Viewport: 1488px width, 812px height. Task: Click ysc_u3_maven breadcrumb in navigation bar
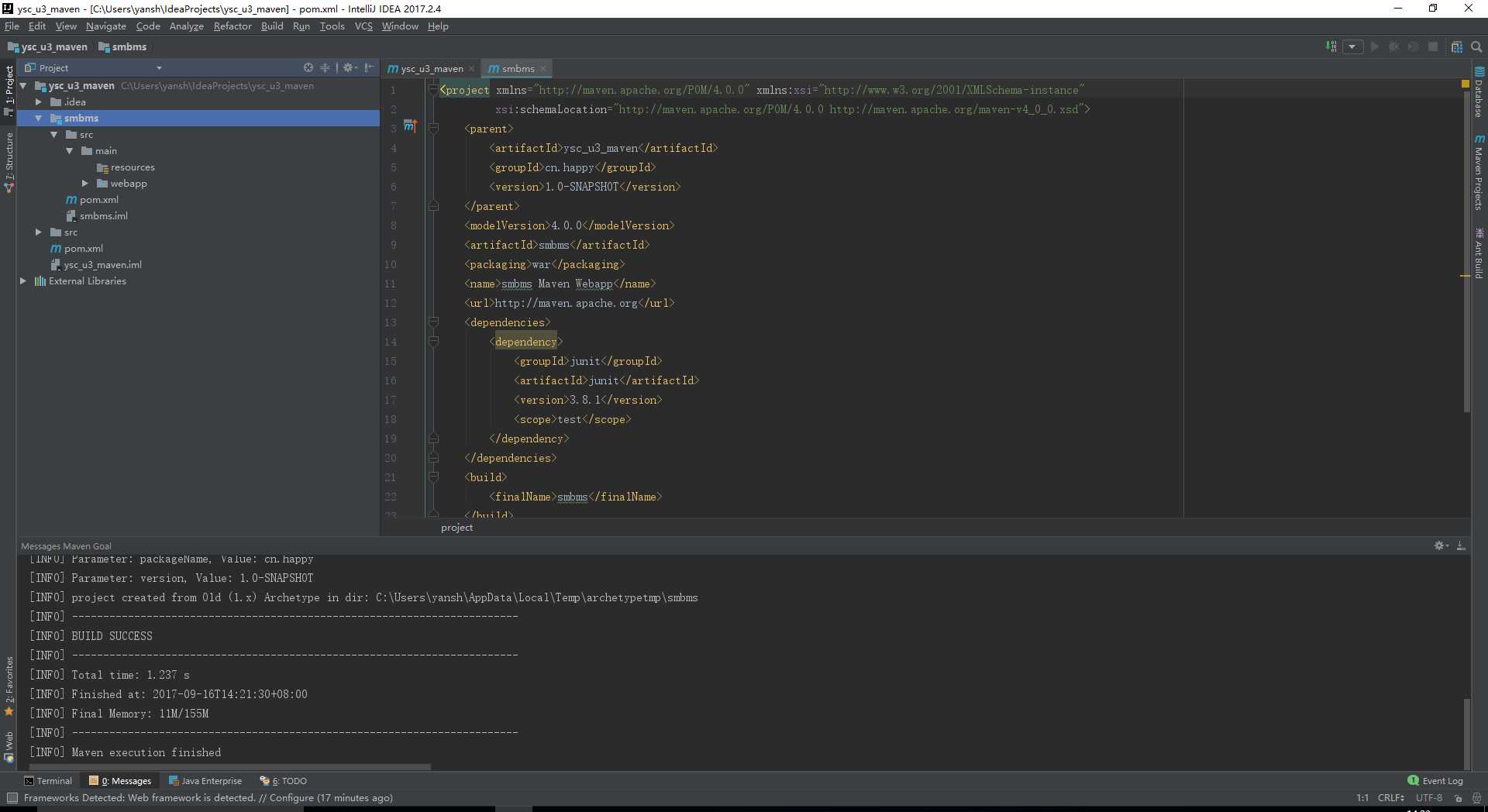[x=47, y=46]
